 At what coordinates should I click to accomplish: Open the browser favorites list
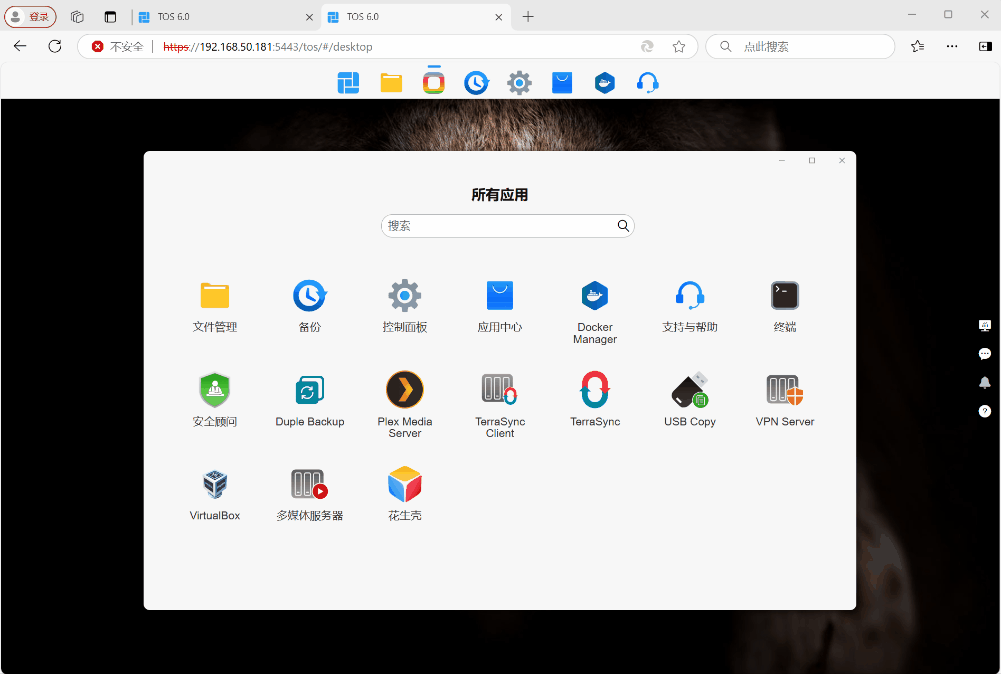(x=917, y=46)
